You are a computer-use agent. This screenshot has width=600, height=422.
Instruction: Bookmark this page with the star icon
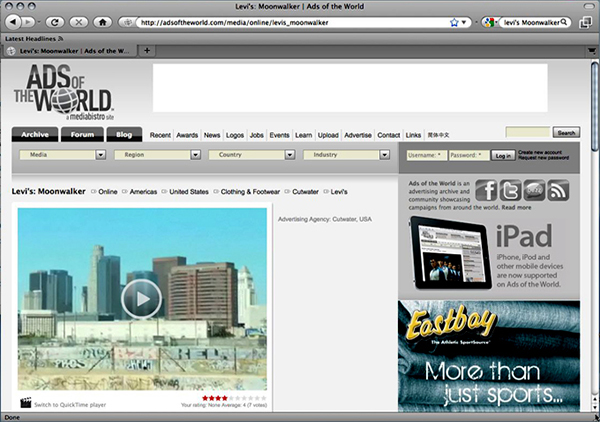point(454,23)
